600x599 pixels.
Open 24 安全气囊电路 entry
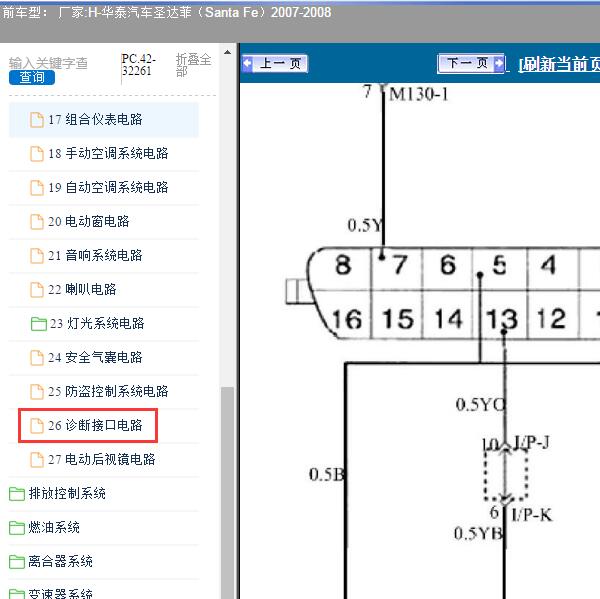coord(104,358)
